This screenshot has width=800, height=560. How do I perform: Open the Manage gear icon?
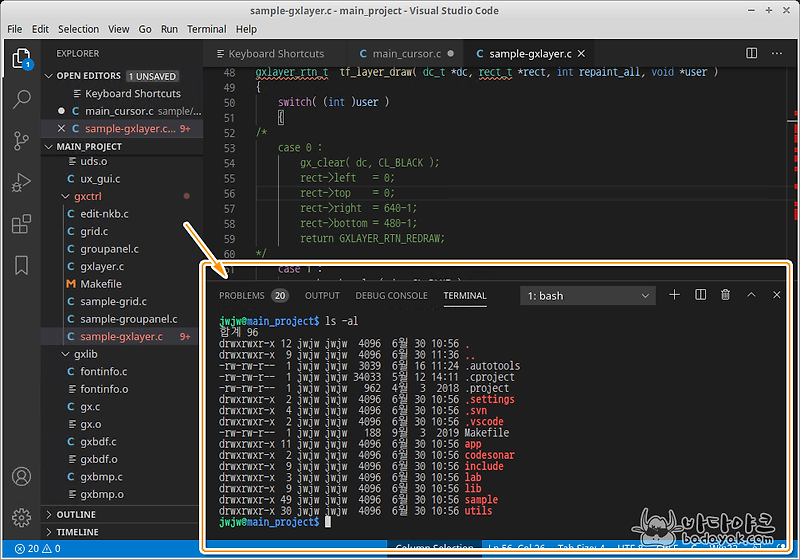pos(21,517)
